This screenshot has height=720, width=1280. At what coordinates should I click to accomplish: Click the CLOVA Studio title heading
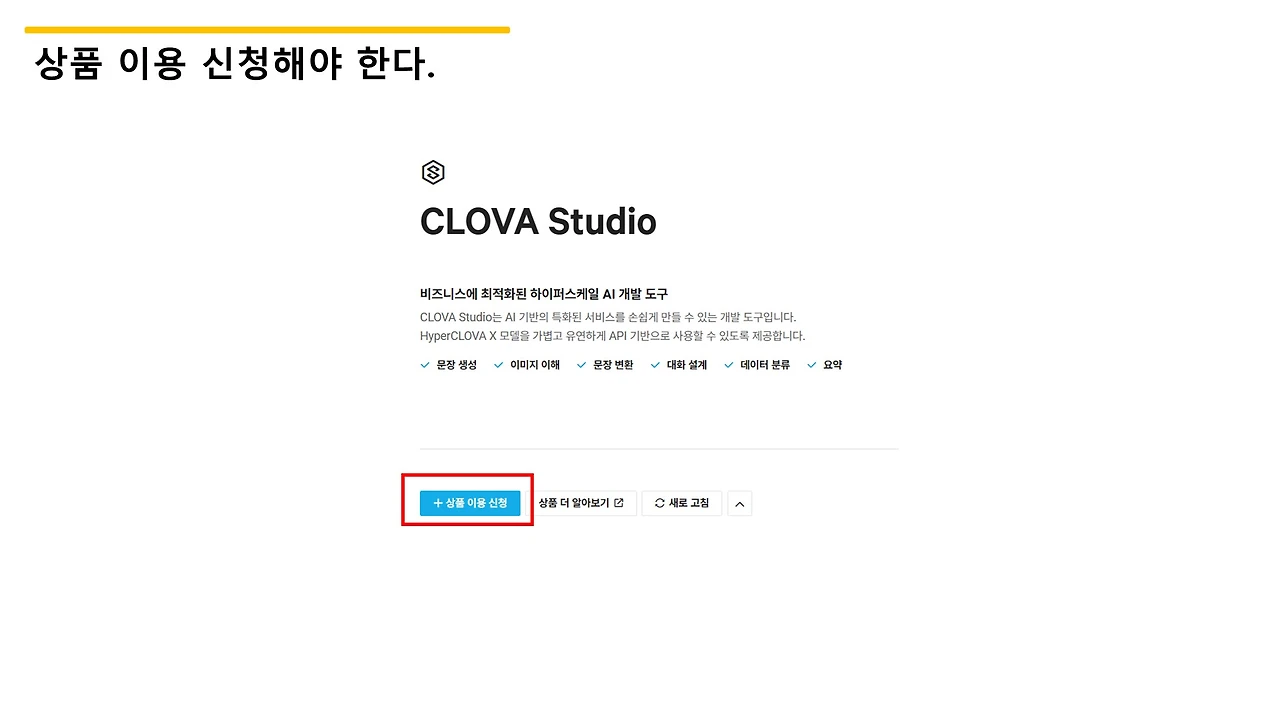(538, 222)
